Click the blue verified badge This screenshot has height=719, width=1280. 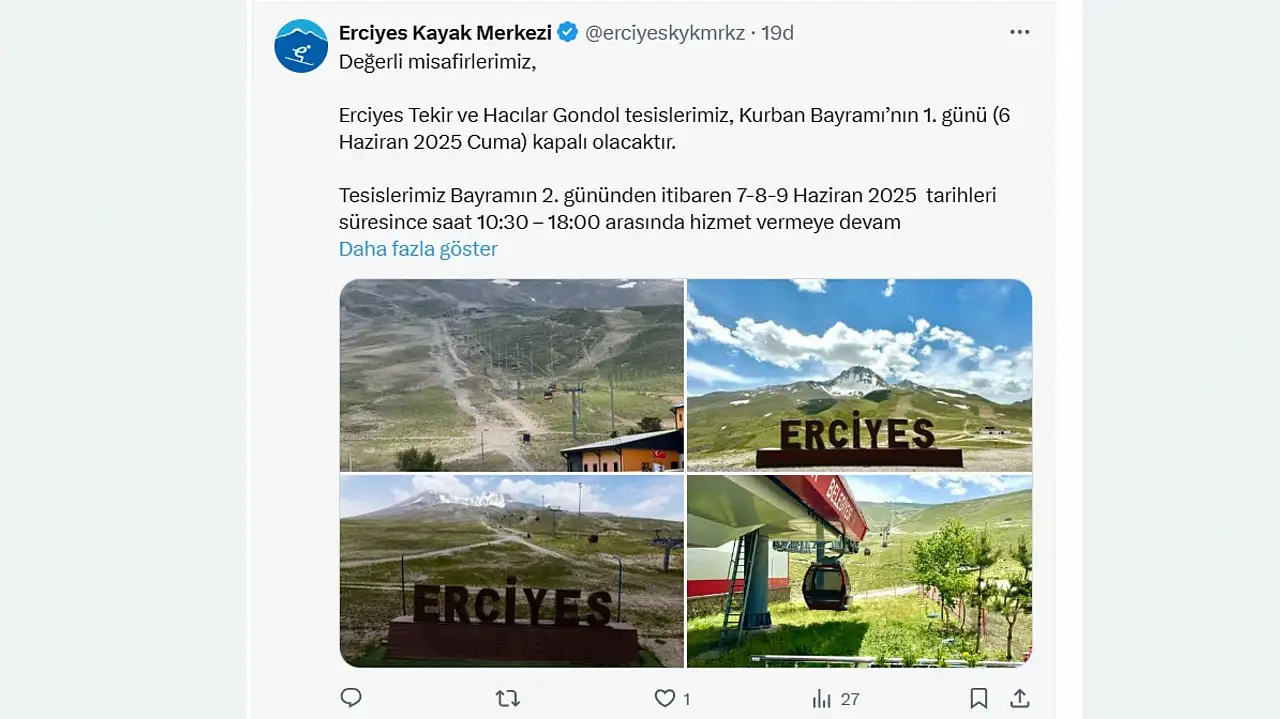click(x=568, y=32)
